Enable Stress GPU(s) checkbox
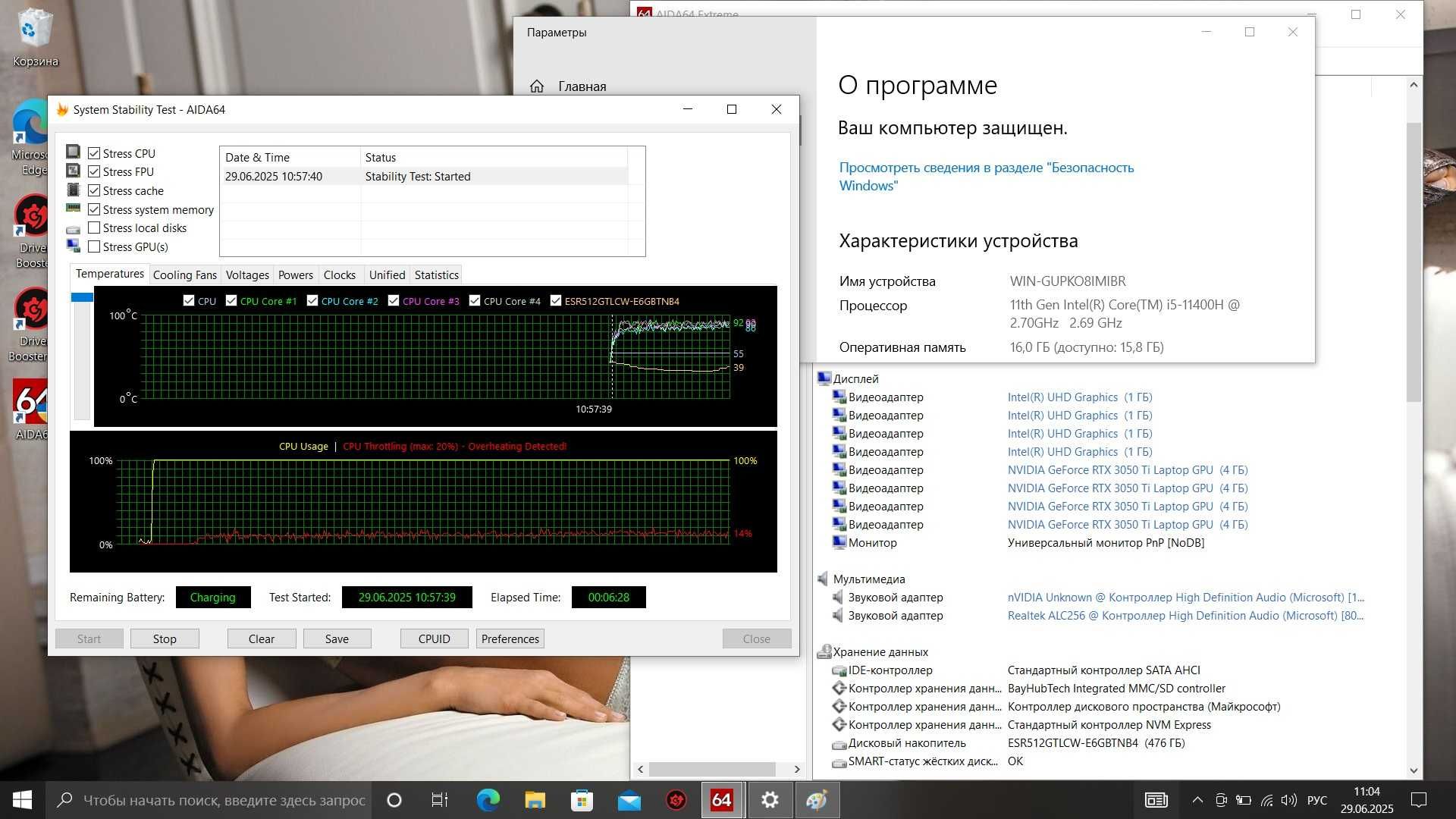The height and width of the screenshot is (819, 1456). pyautogui.click(x=94, y=246)
